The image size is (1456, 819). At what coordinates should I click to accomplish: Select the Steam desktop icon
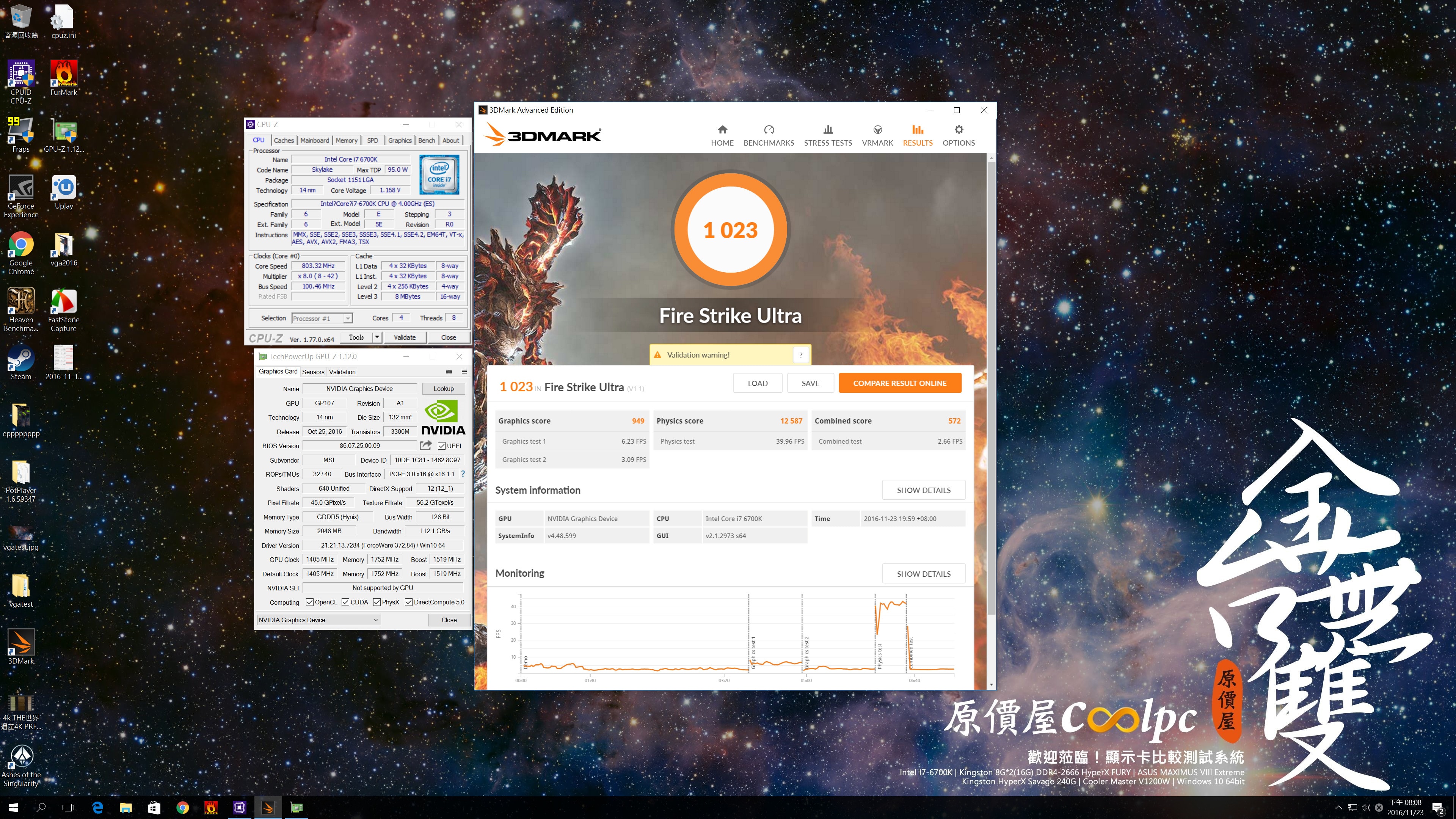(x=21, y=362)
